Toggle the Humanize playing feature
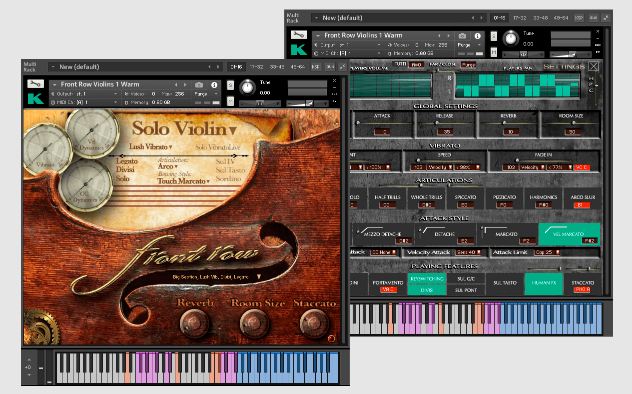 [x=544, y=283]
